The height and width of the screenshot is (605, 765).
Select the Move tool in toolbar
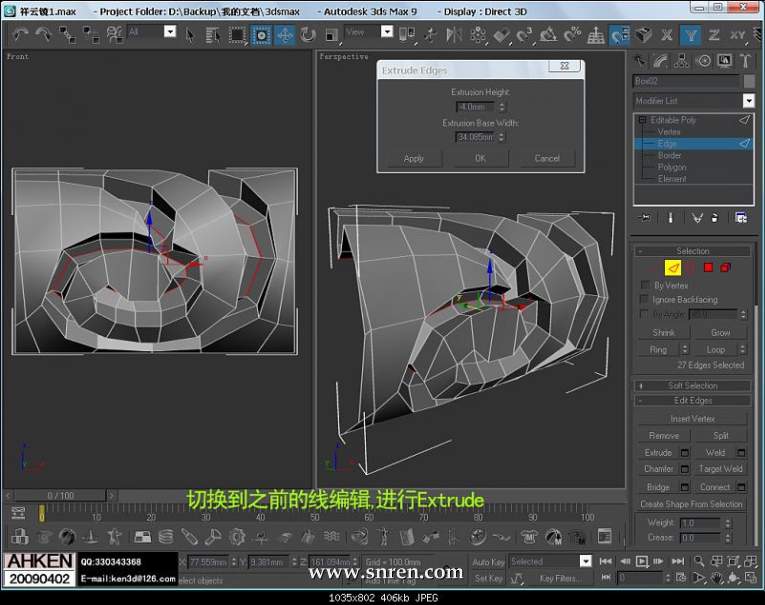pyautogui.click(x=285, y=35)
